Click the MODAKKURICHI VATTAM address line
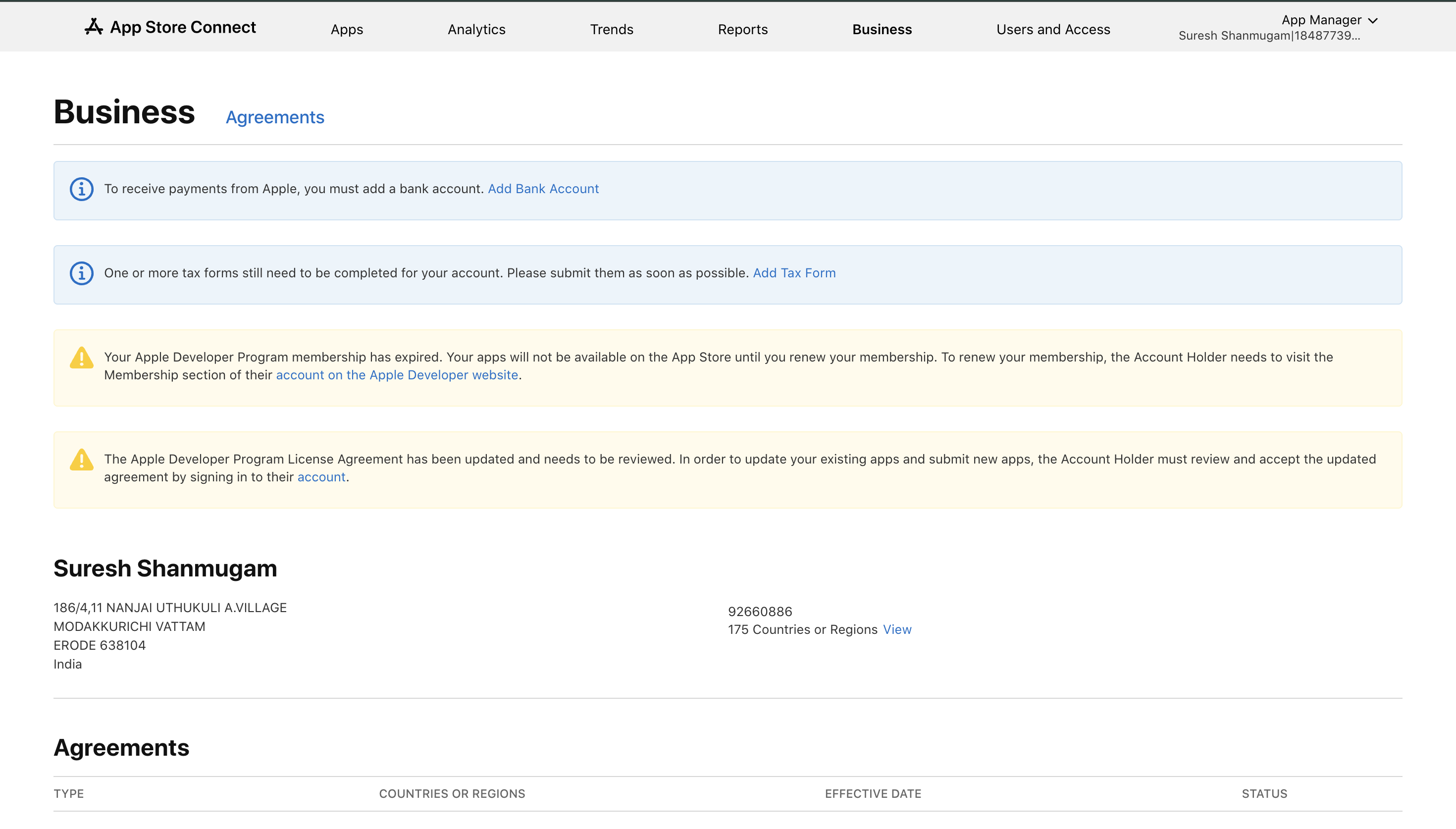Image resolution: width=1456 pixels, height=829 pixels. (129, 626)
